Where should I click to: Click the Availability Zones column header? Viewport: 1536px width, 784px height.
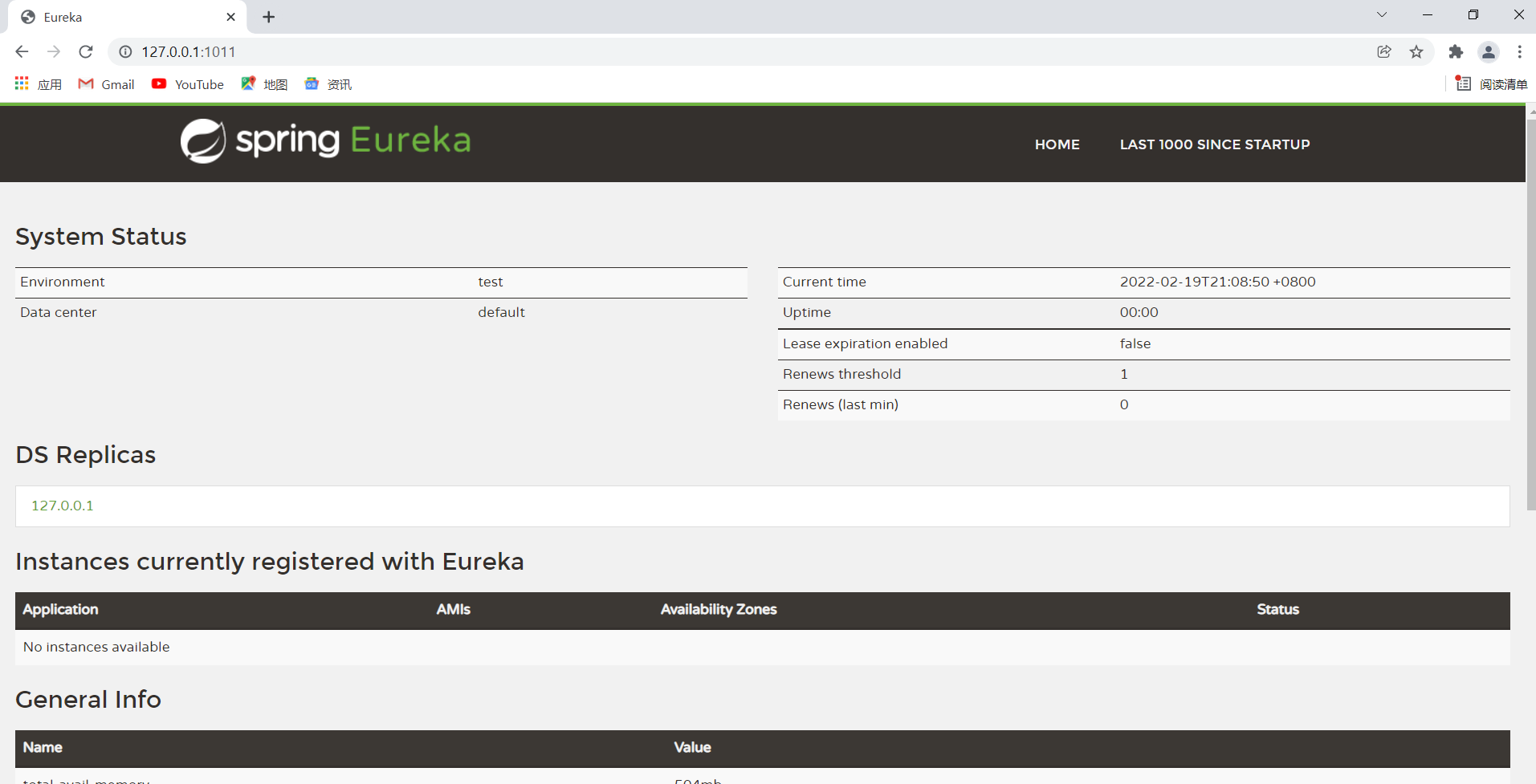point(719,609)
